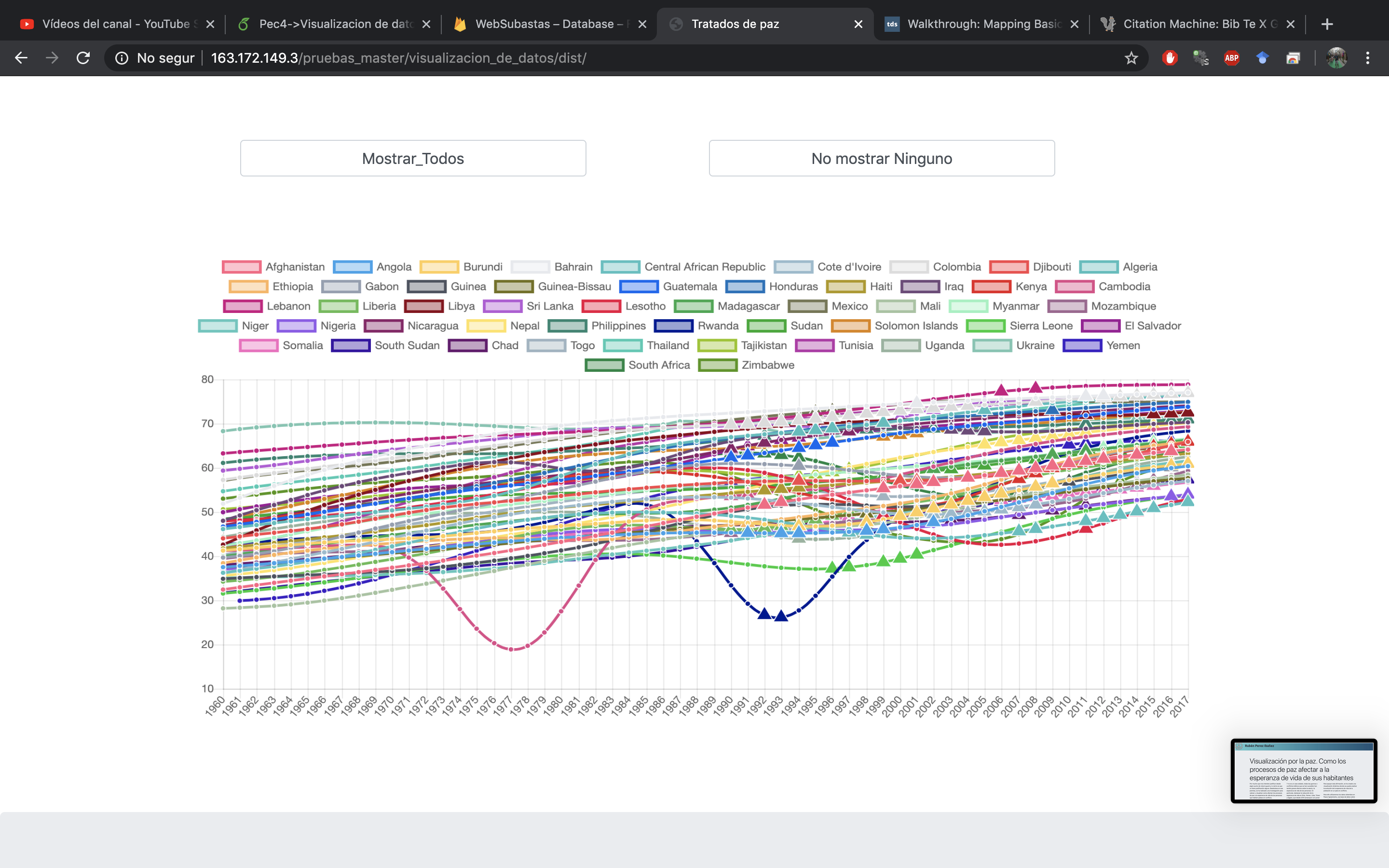Screen dimensions: 1389x868
Task: Click the browser back arrow
Action: click(x=21, y=58)
